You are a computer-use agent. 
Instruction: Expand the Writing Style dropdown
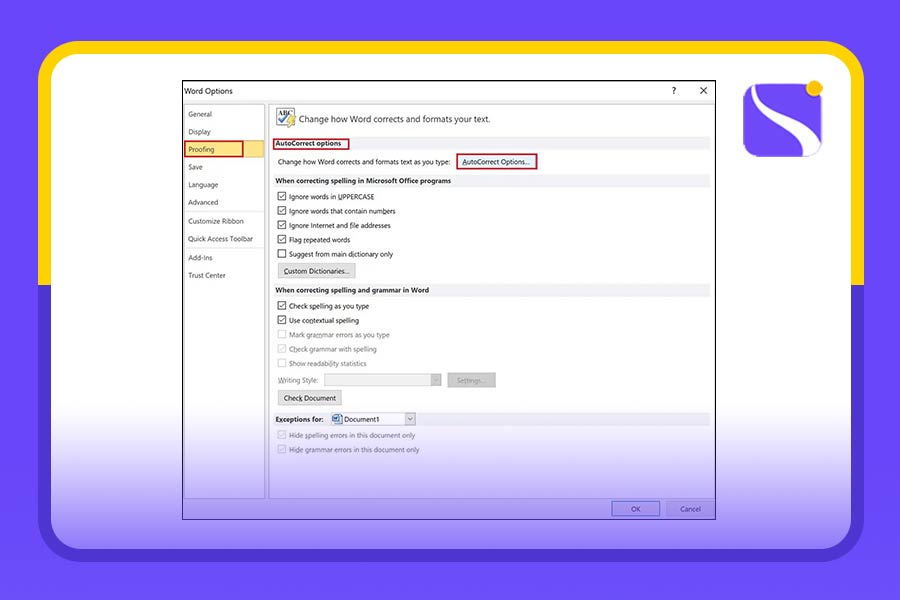[x=436, y=380]
